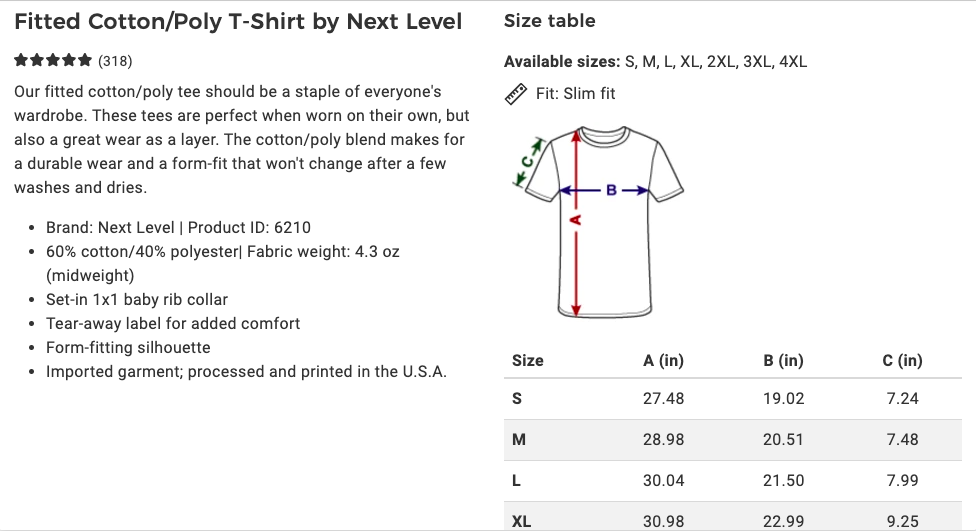Viewport: 976px width, 531px height.
Task: Click the five-star rating icons
Action: [x=53, y=61]
